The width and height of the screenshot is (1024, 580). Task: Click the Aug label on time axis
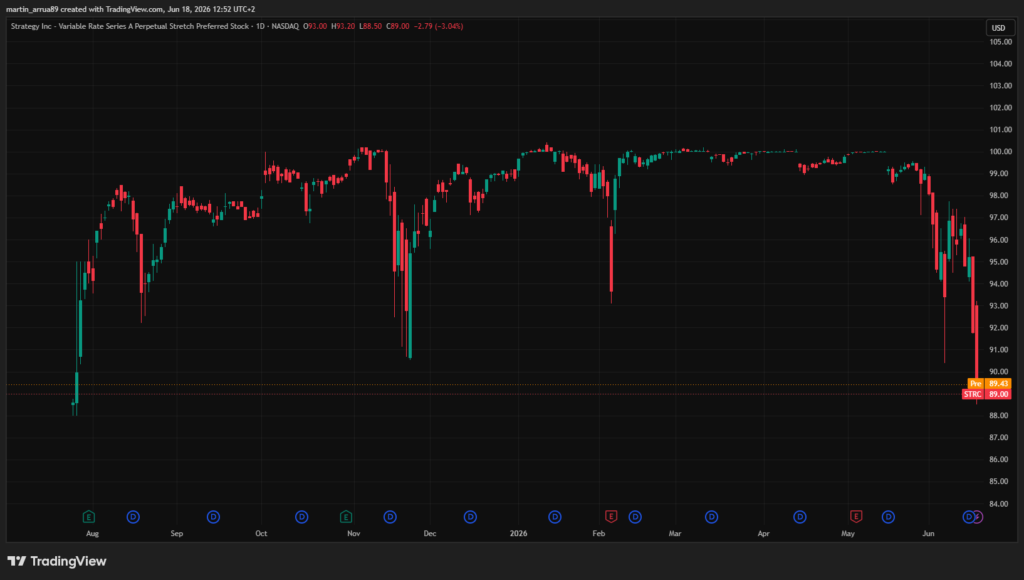(93, 534)
